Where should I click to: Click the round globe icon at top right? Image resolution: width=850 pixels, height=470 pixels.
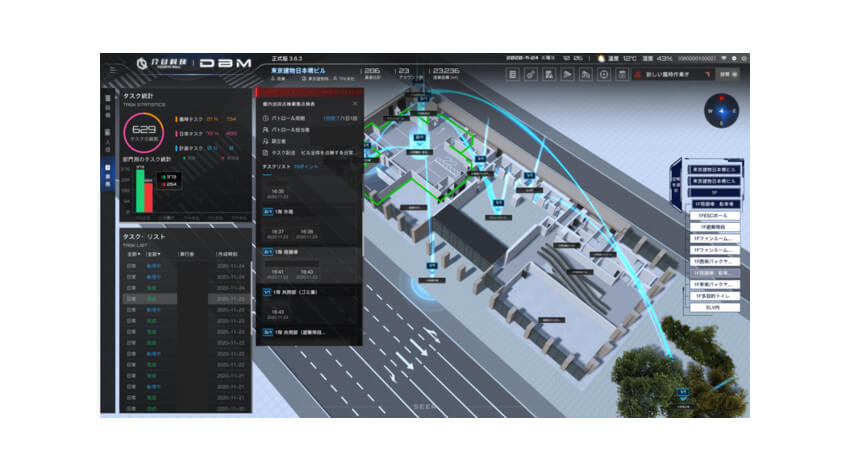coord(734,59)
